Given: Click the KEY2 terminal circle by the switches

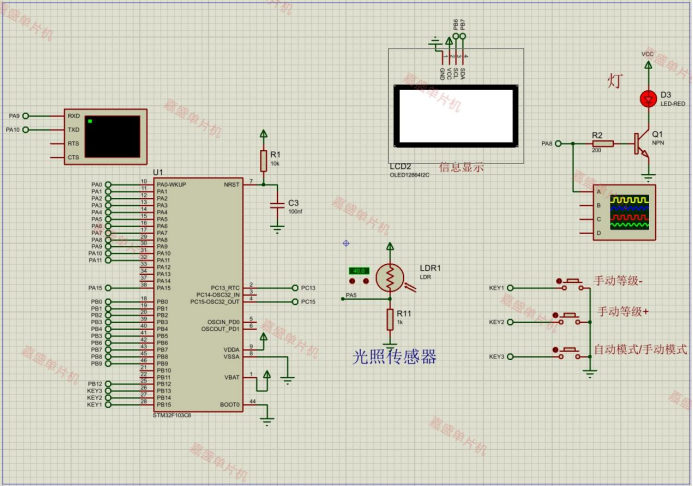Looking at the screenshot, I should click(510, 322).
